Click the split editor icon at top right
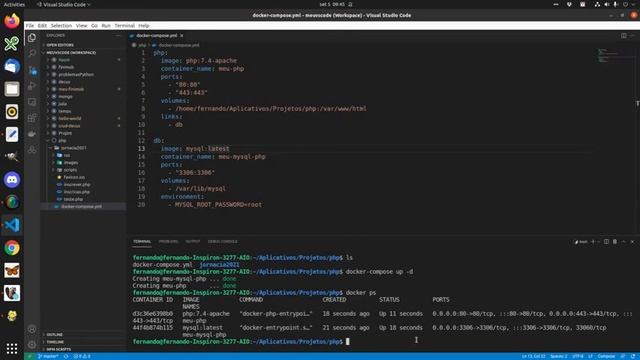The height and width of the screenshot is (360, 640). point(624,36)
